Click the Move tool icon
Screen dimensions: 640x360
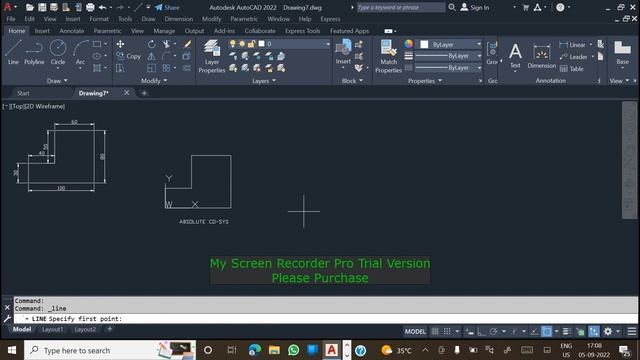[x=120, y=44]
